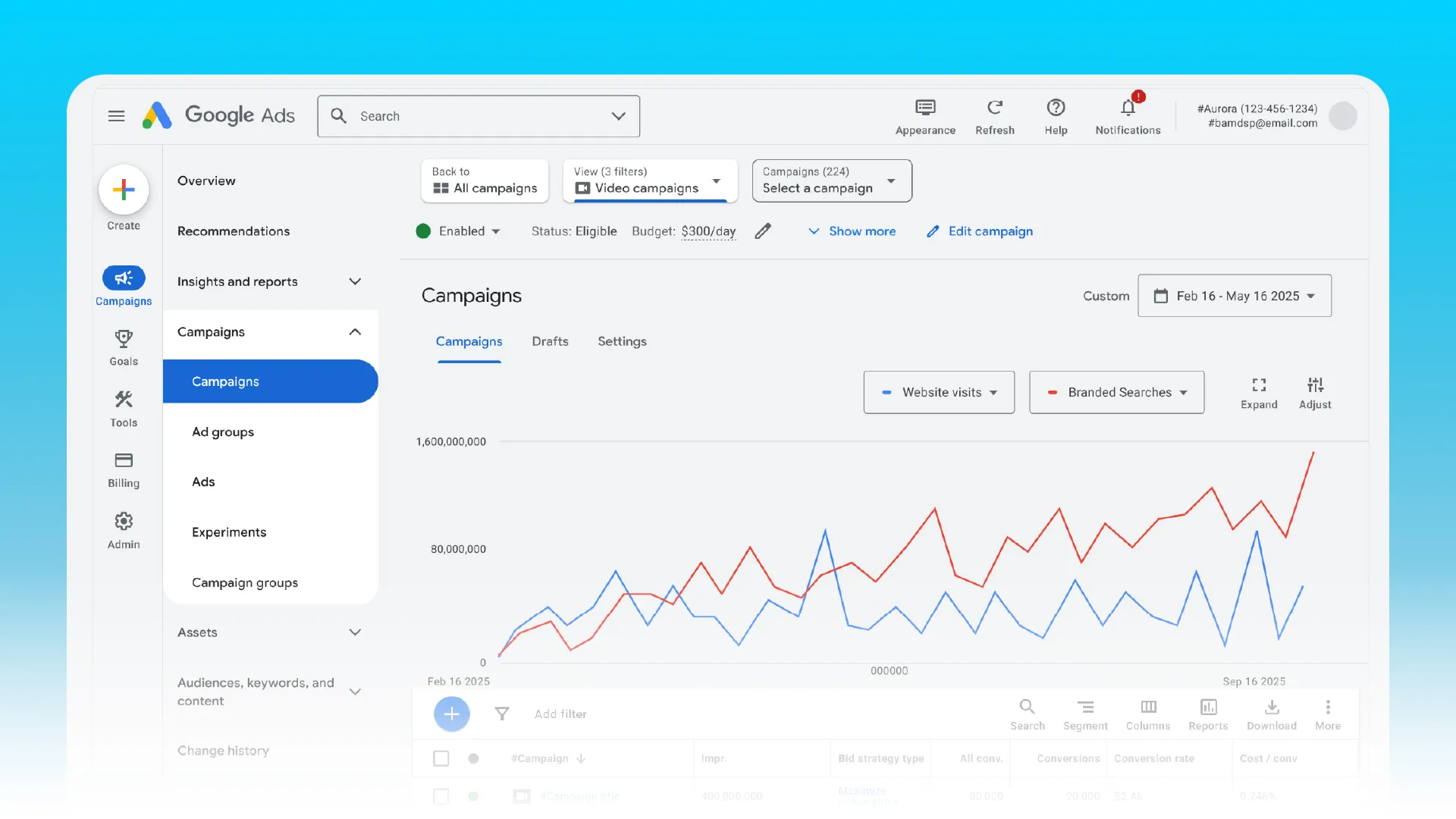1456x819 pixels.
Task: Open Ad groups in sidebar
Action: (223, 432)
